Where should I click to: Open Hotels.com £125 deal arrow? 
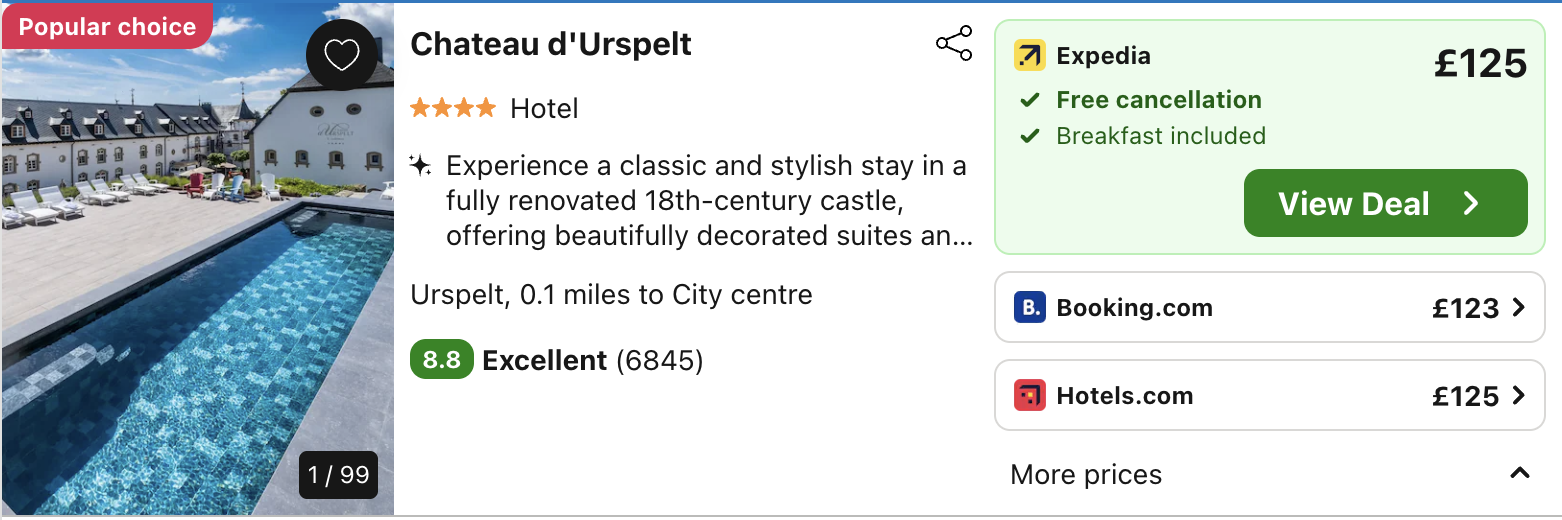[x=1519, y=395]
